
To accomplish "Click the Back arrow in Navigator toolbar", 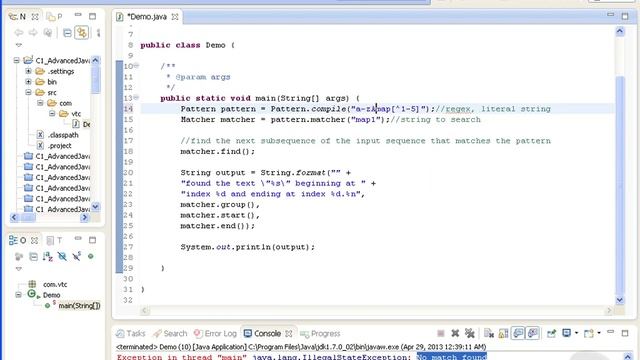I will (18, 33).
